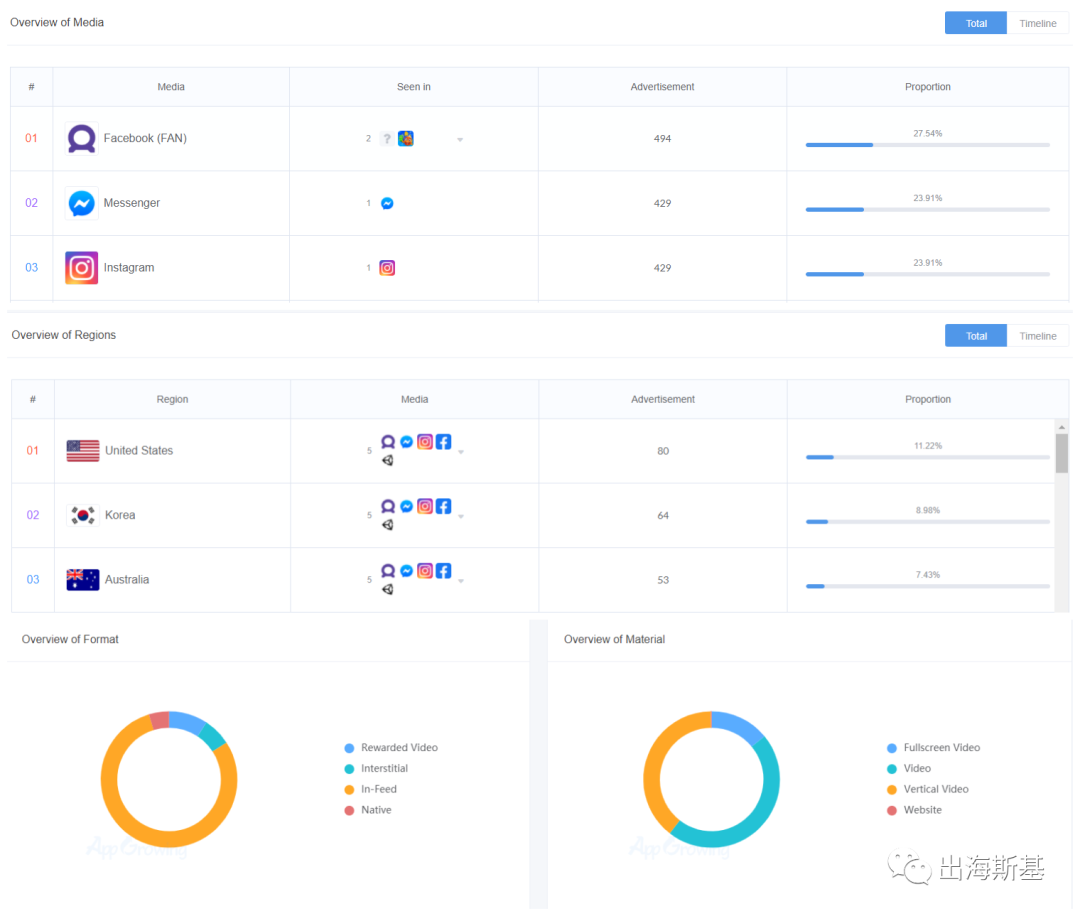Switch to Timeline in Overview of Media
The image size is (1080, 916).
coord(1037,23)
